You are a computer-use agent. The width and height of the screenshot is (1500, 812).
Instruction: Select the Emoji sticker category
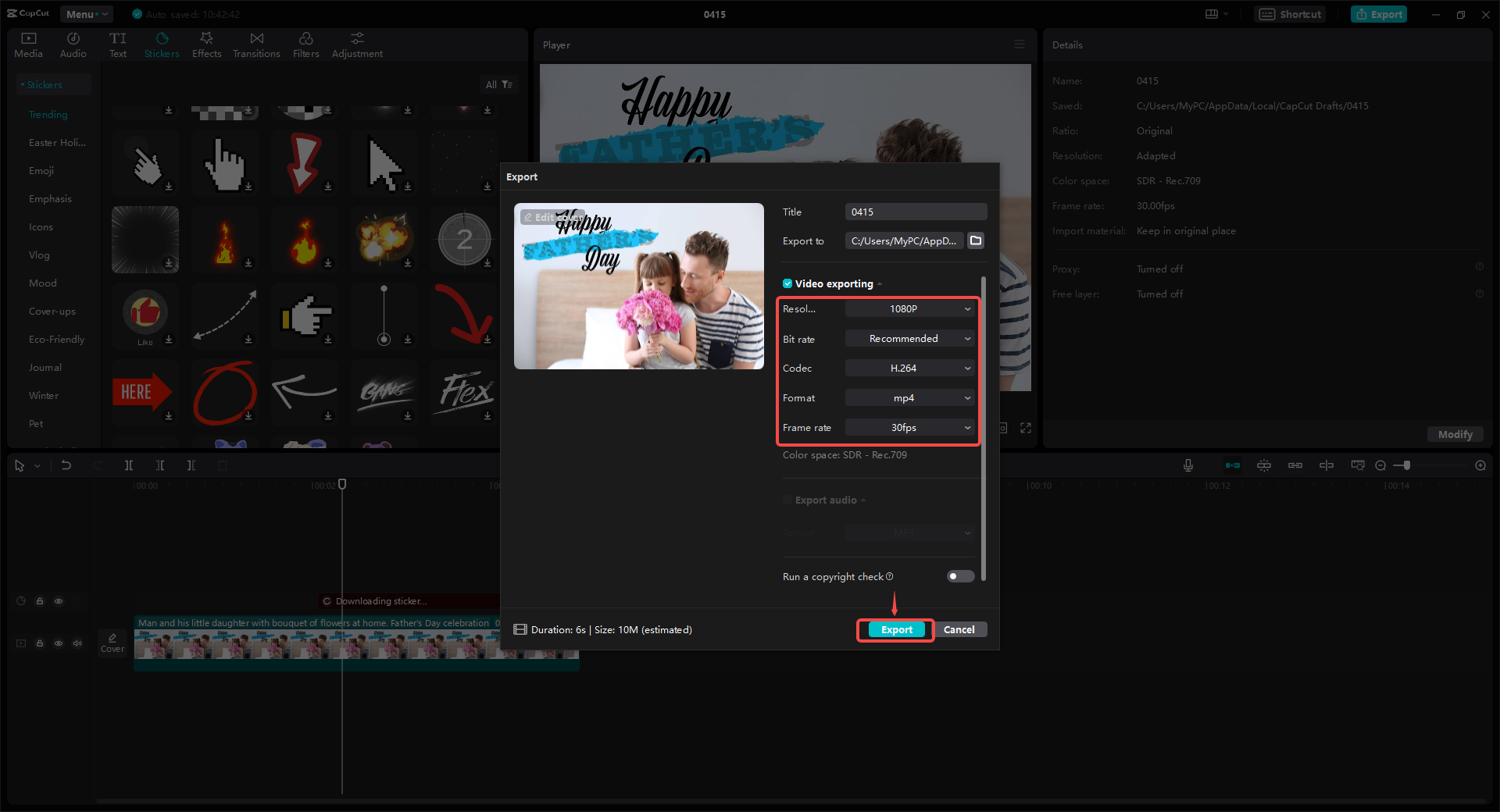click(41, 170)
